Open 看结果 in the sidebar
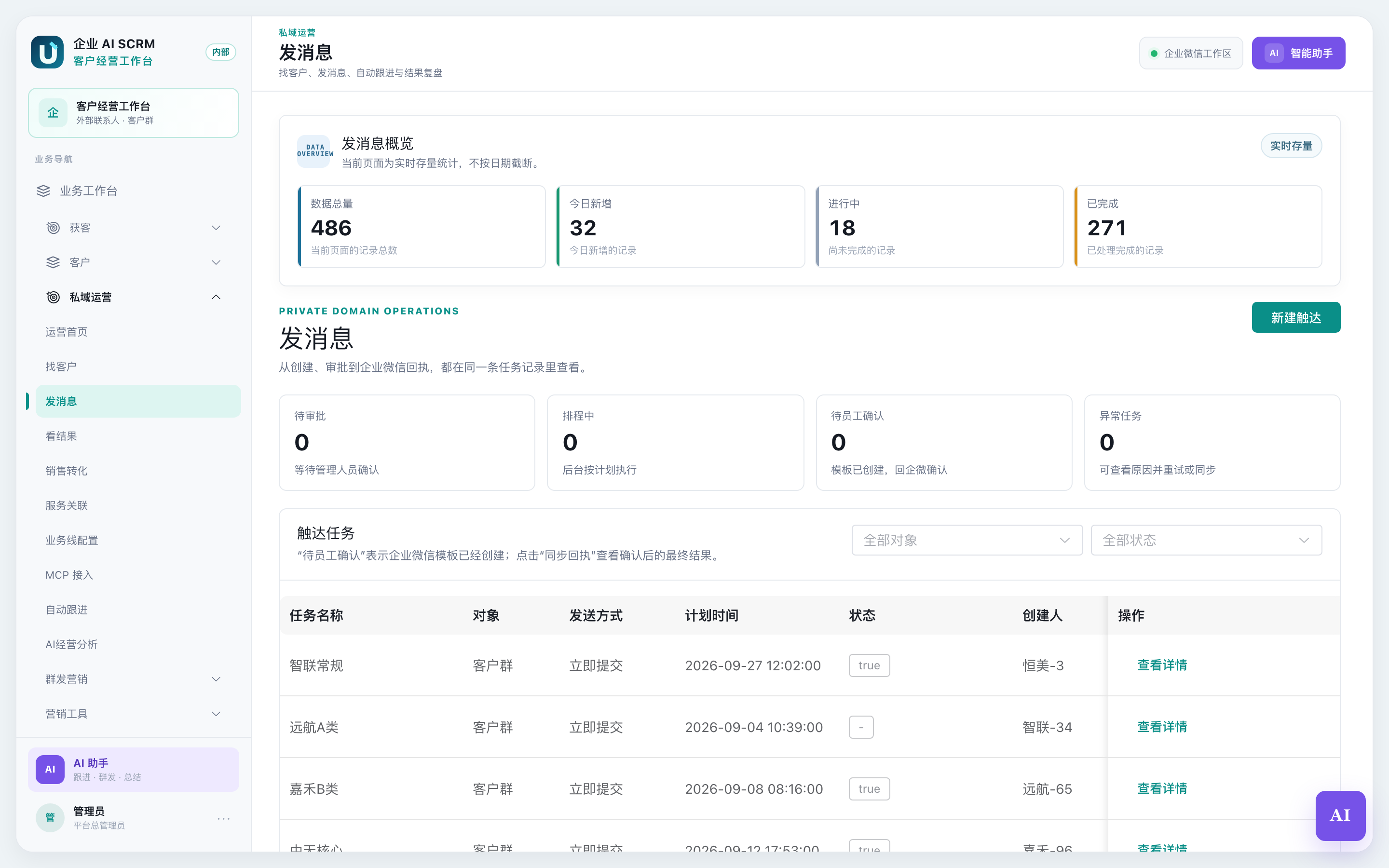1389x868 pixels. (138, 436)
